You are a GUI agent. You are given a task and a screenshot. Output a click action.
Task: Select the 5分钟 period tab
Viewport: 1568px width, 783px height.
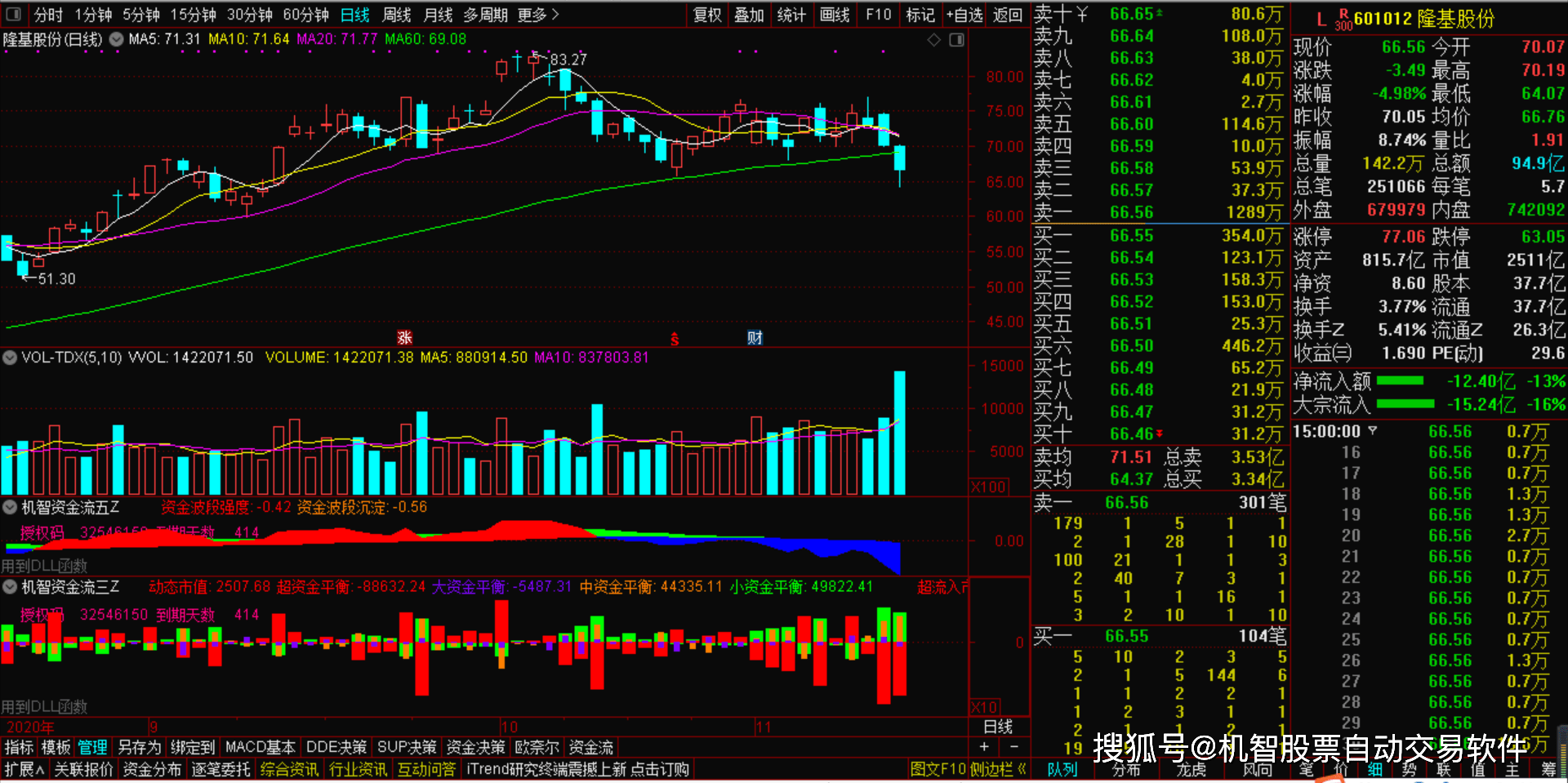click(x=141, y=15)
